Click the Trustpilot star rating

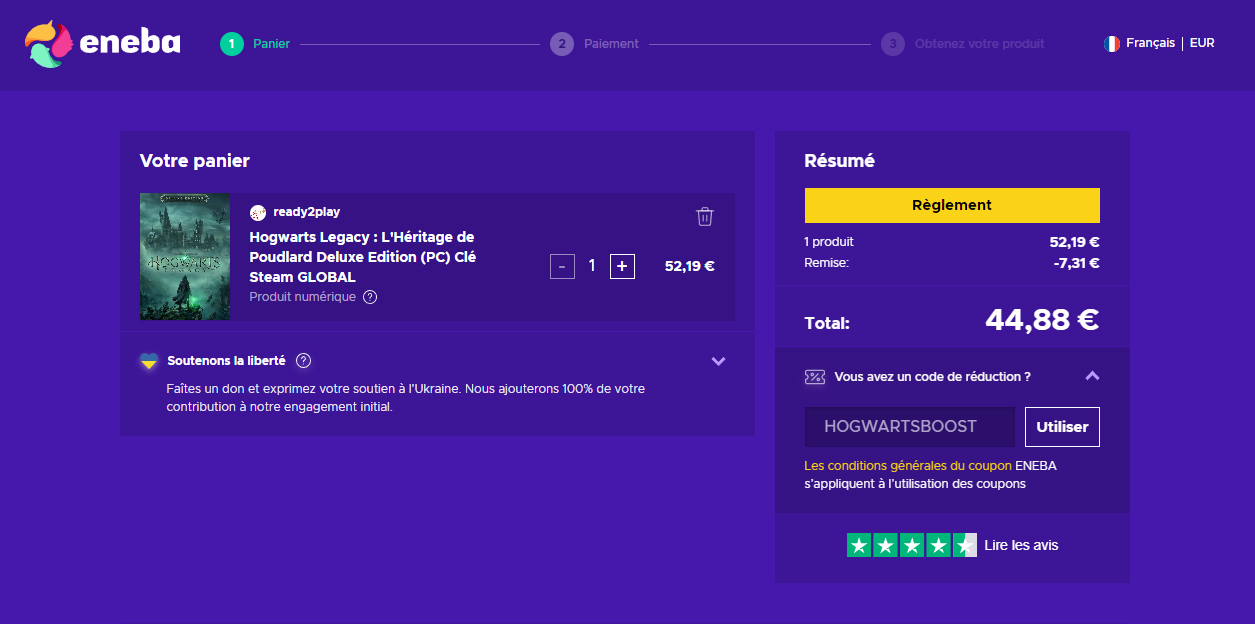click(911, 545)
